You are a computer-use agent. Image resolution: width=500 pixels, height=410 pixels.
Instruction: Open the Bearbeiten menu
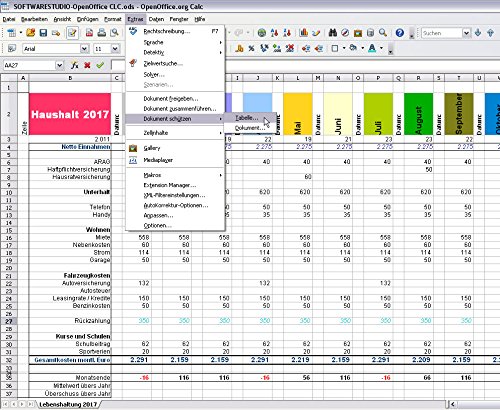coord(34,19)
